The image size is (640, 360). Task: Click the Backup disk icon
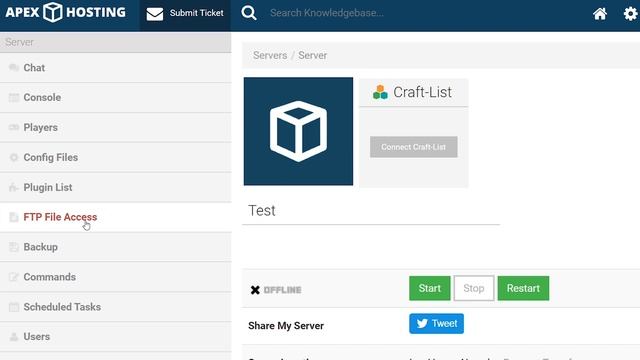pos(14,247)
